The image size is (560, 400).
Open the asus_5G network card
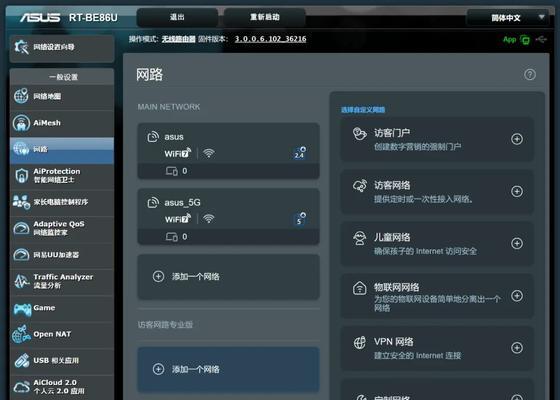click(x=228, y=217)
